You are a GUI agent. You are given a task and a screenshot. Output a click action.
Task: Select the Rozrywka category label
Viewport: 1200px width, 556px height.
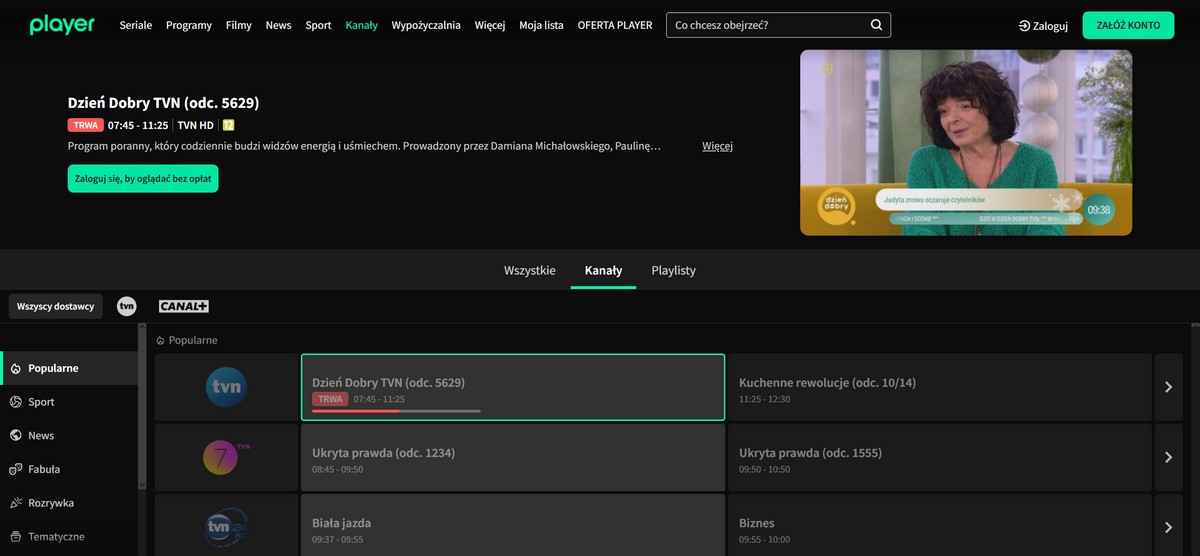pyautogui.click(x=51, y=503)
